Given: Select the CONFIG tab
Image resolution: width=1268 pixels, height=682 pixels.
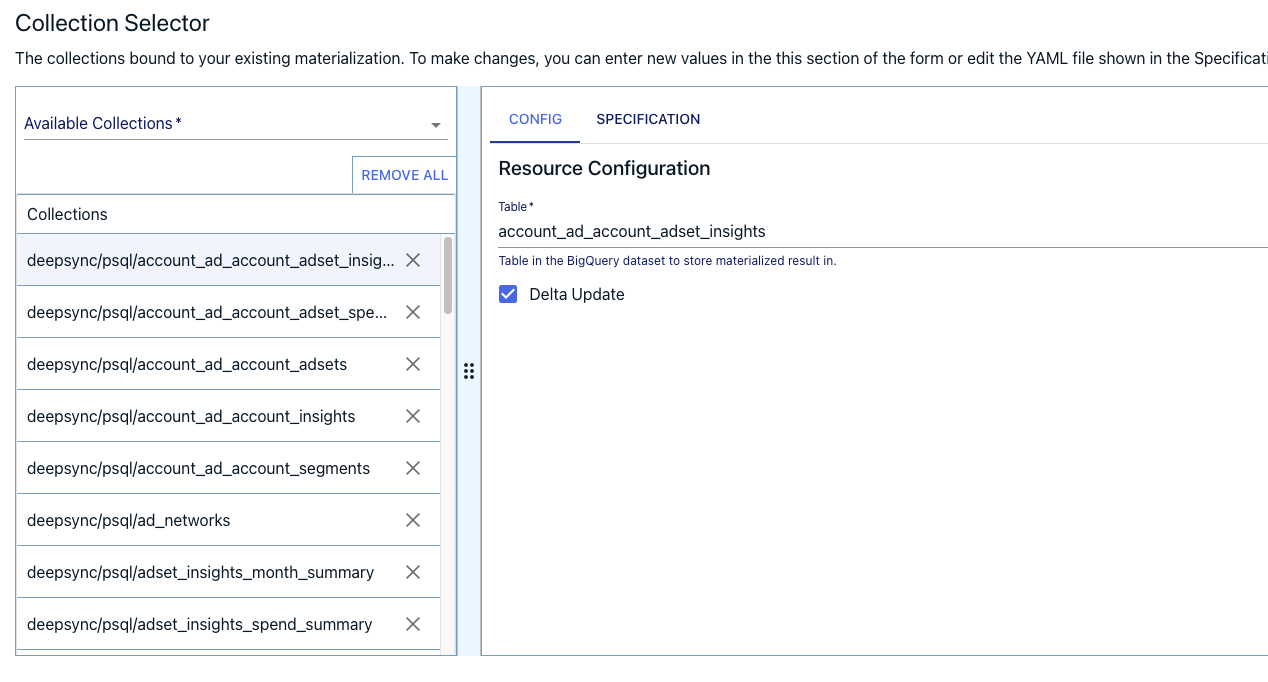Looking at the screenshot, I should pos(535,119).
